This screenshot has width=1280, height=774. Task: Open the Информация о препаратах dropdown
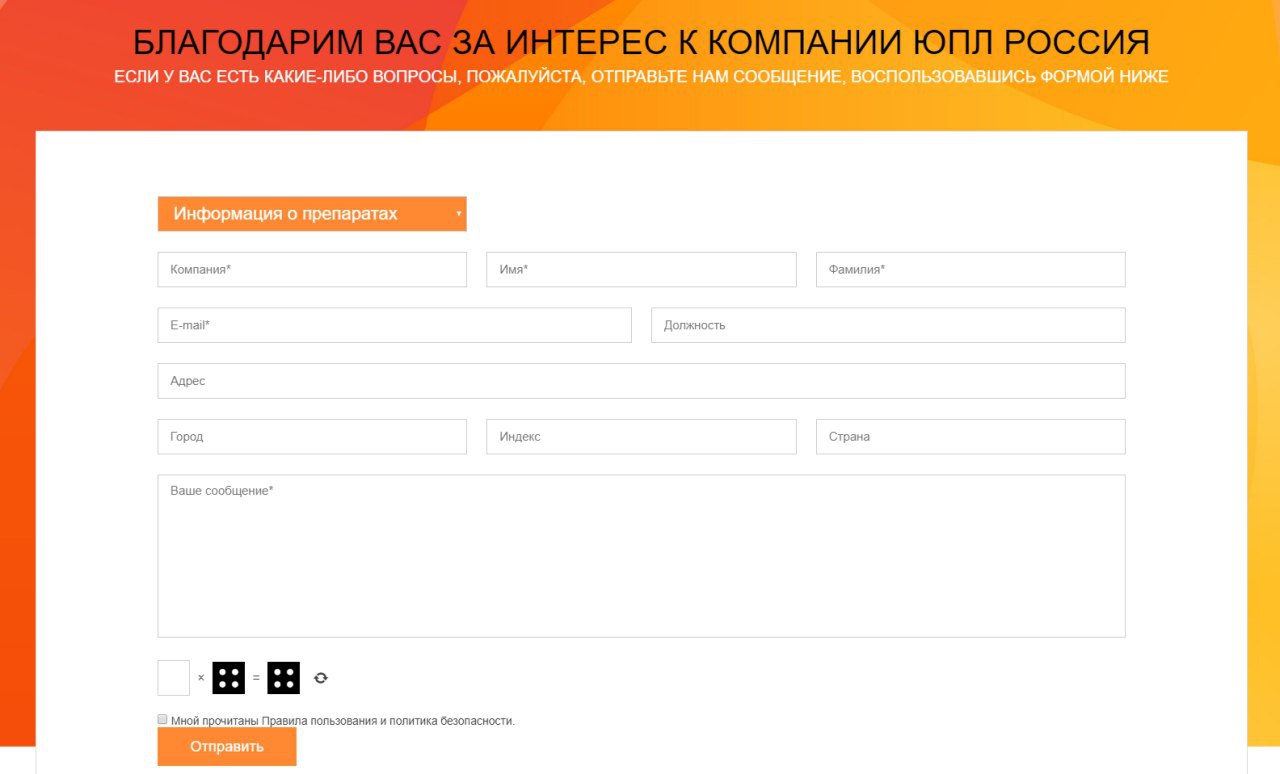click(x=312, y=214)
